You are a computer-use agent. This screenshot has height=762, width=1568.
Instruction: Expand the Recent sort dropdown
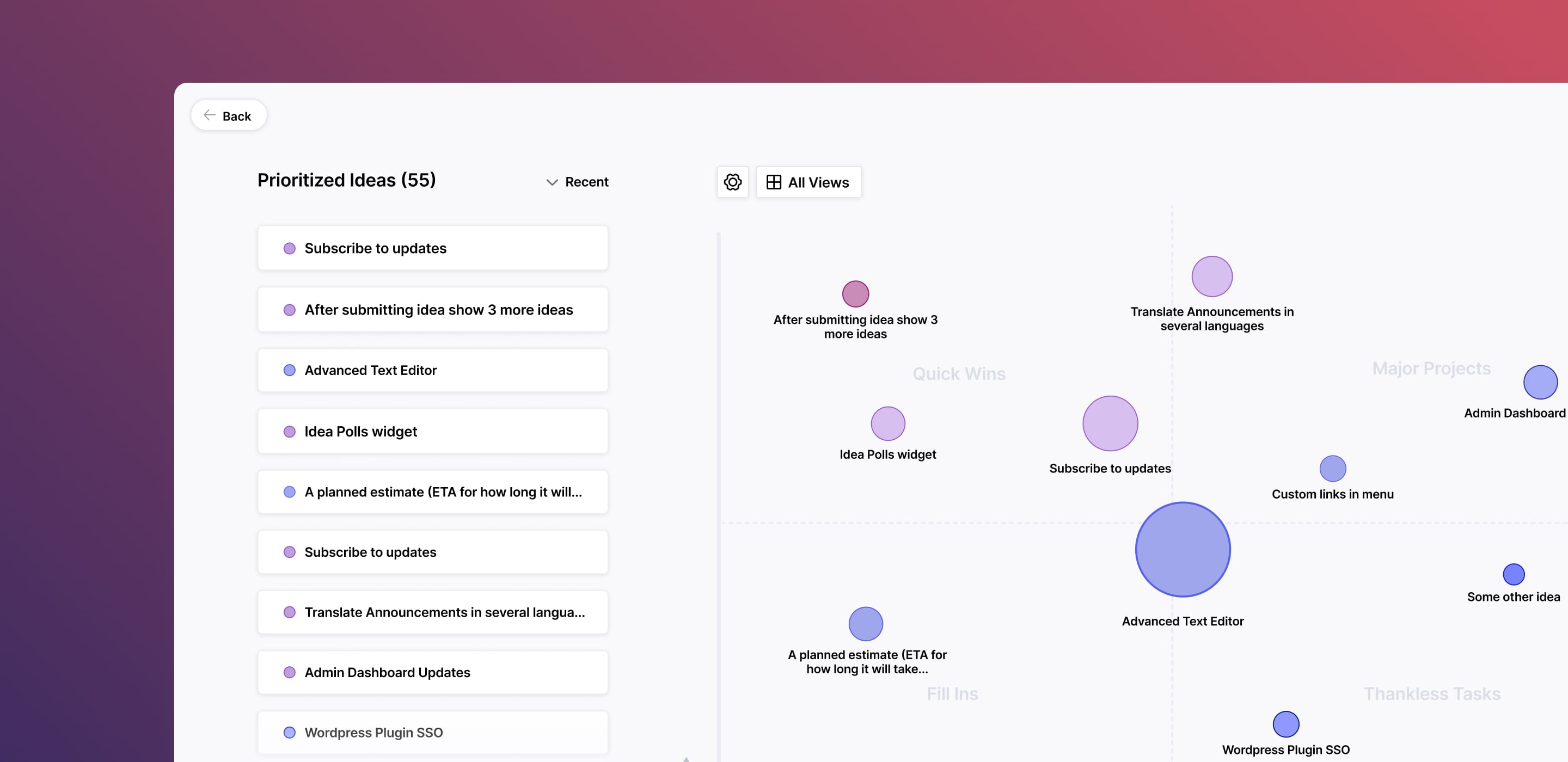pos(577,182)
